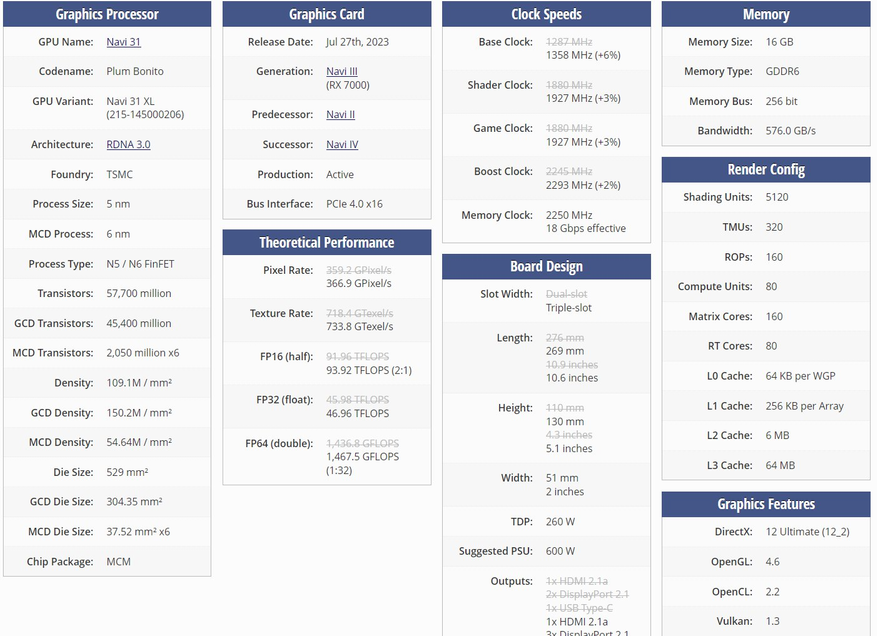
Task: Click the MCD density value 54.64M / mm²
Action: pyautogui.click(x=139, y=442)
